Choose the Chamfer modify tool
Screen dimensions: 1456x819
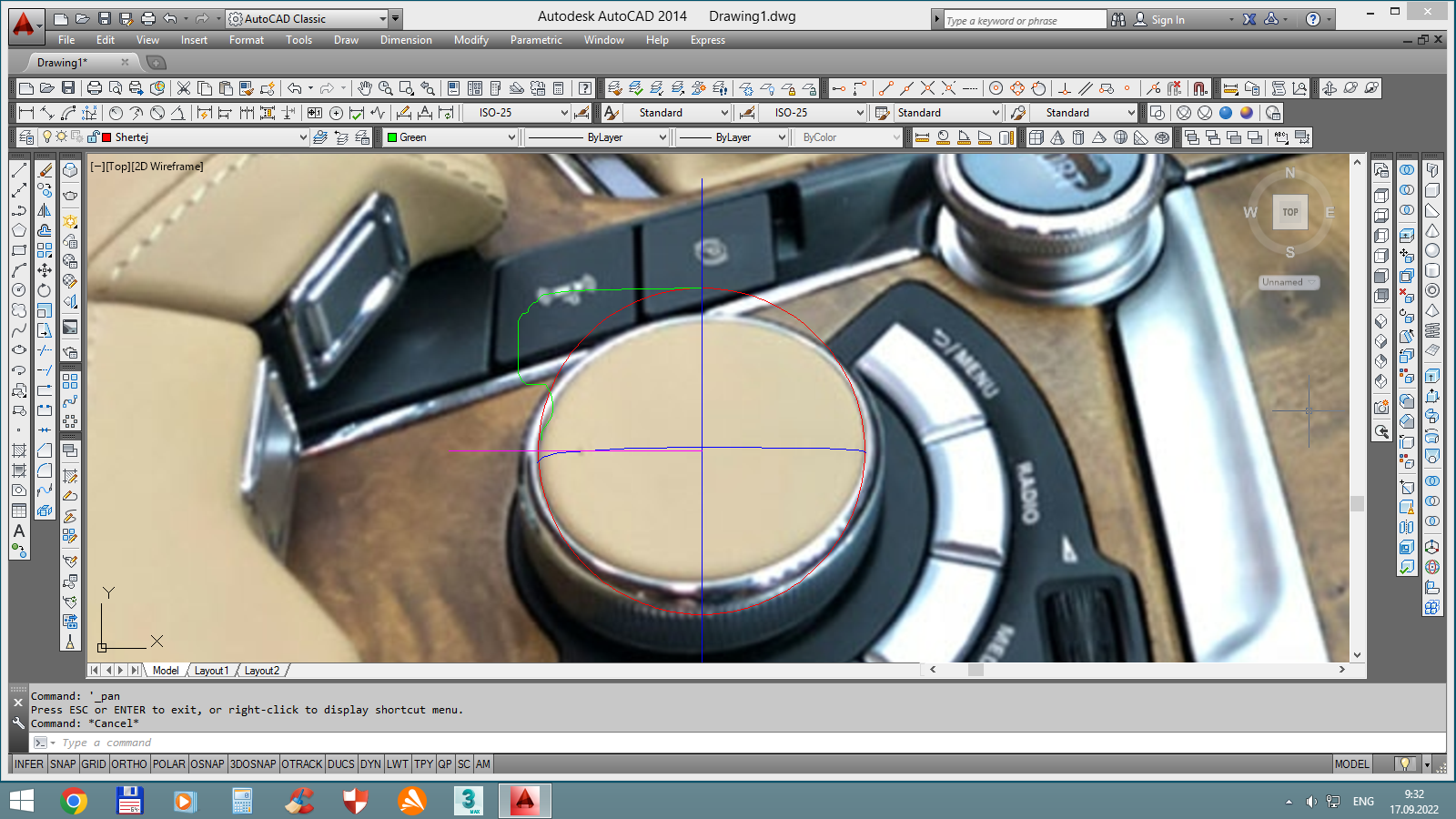(45, 450)
